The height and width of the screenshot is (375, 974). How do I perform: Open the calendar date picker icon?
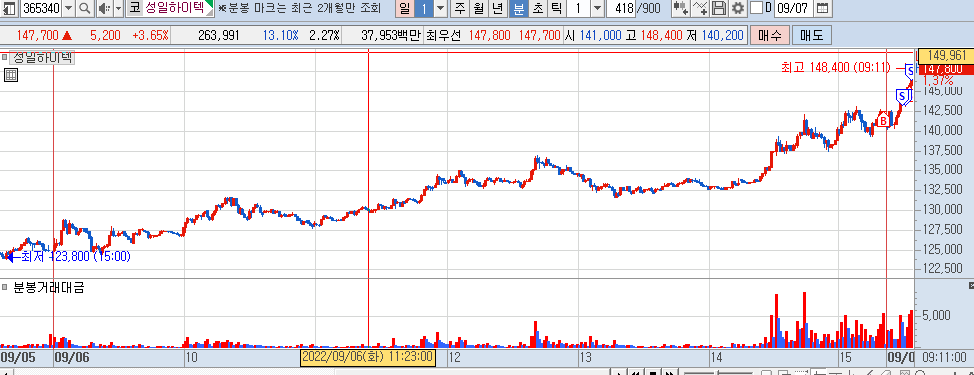click(822, 9)
